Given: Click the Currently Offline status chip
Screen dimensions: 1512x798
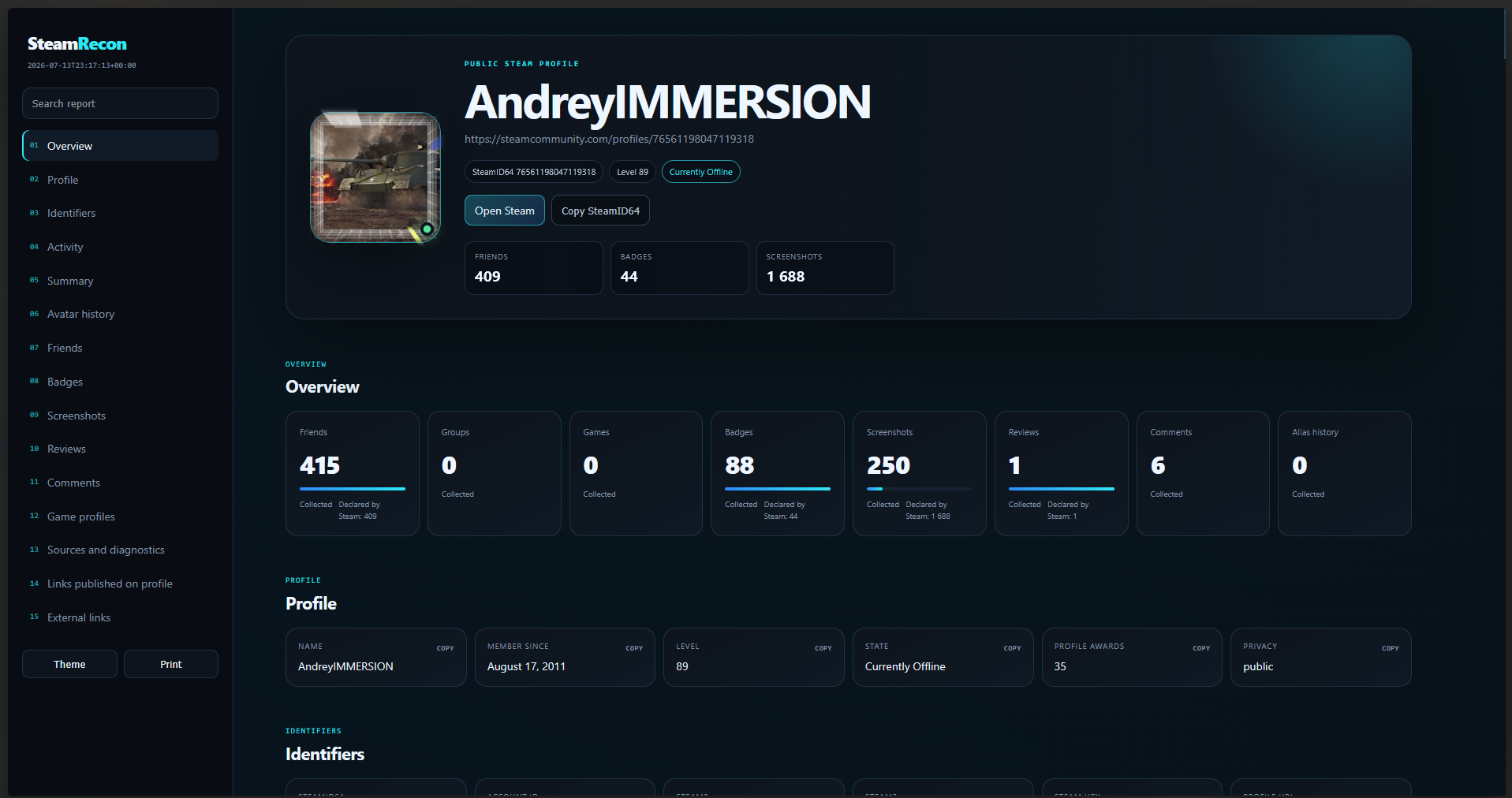Looking at the screenshot, I should 700,172.
